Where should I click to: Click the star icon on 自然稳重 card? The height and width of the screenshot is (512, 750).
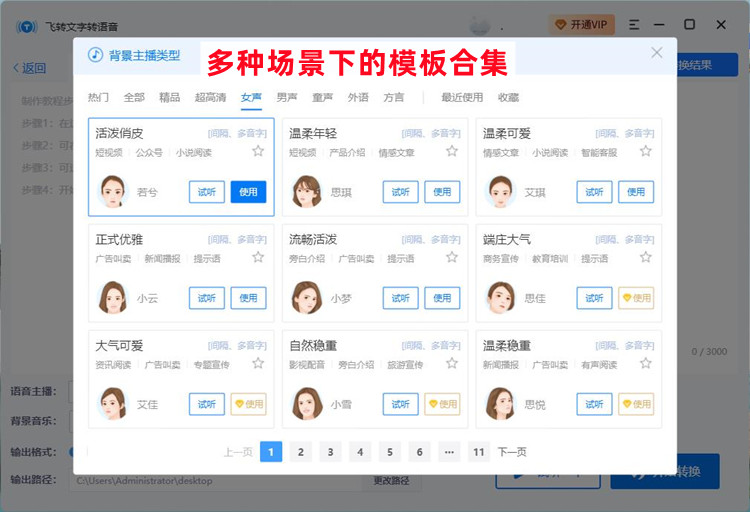click(452, 363)
